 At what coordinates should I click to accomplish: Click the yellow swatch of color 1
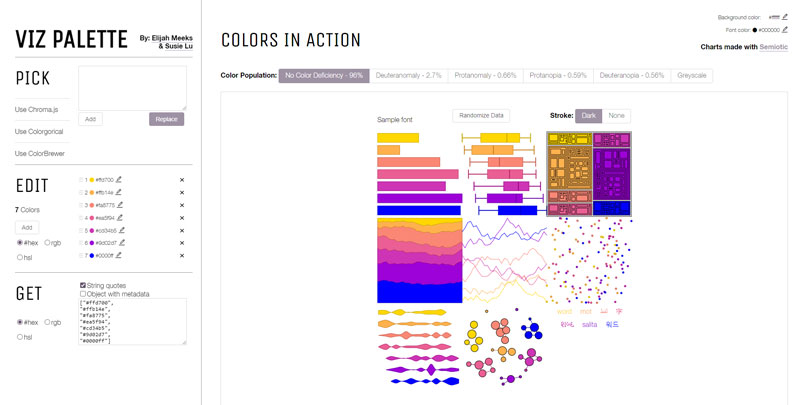pos(92,180)
